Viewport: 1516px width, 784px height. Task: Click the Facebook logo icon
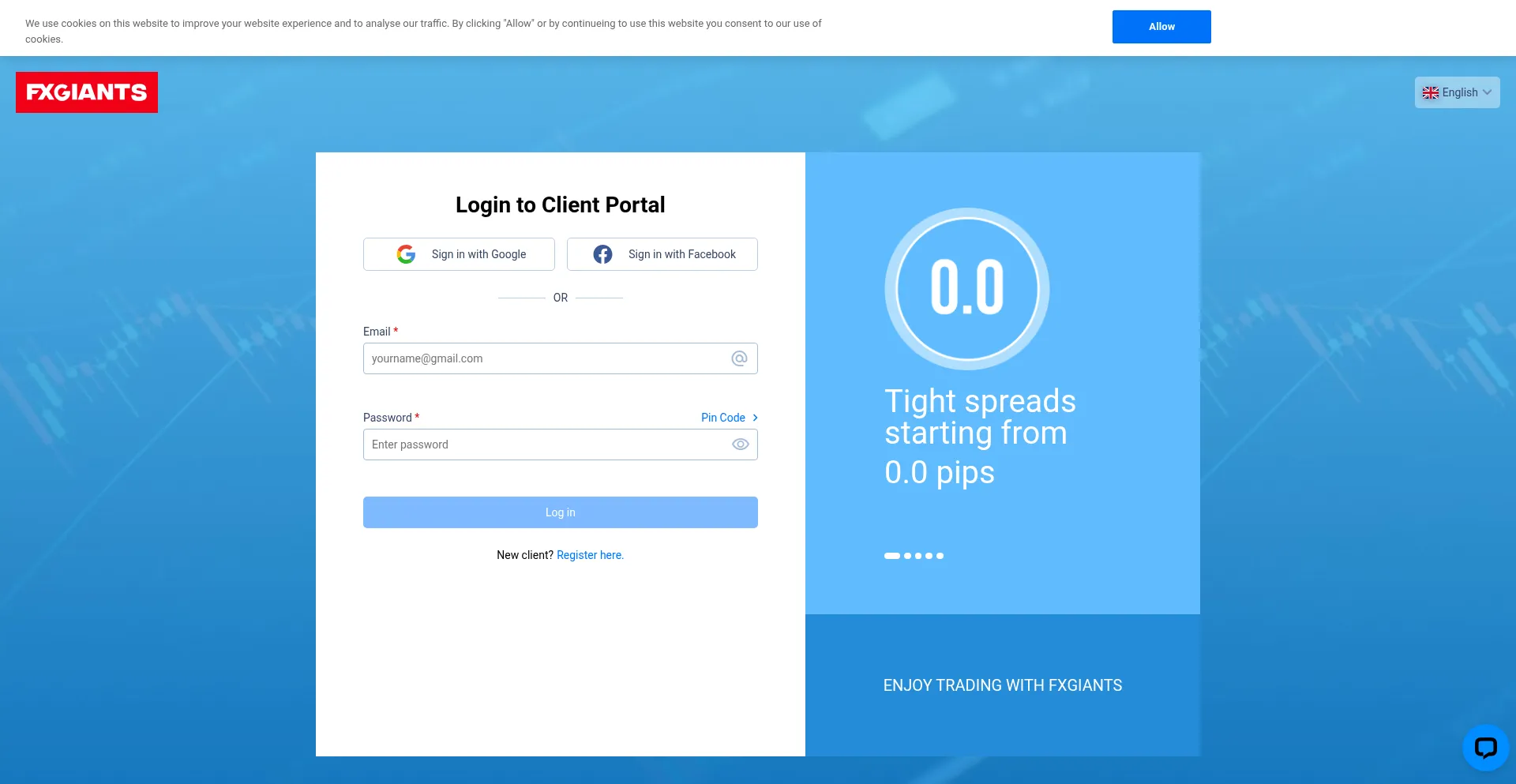pos(602,254)
